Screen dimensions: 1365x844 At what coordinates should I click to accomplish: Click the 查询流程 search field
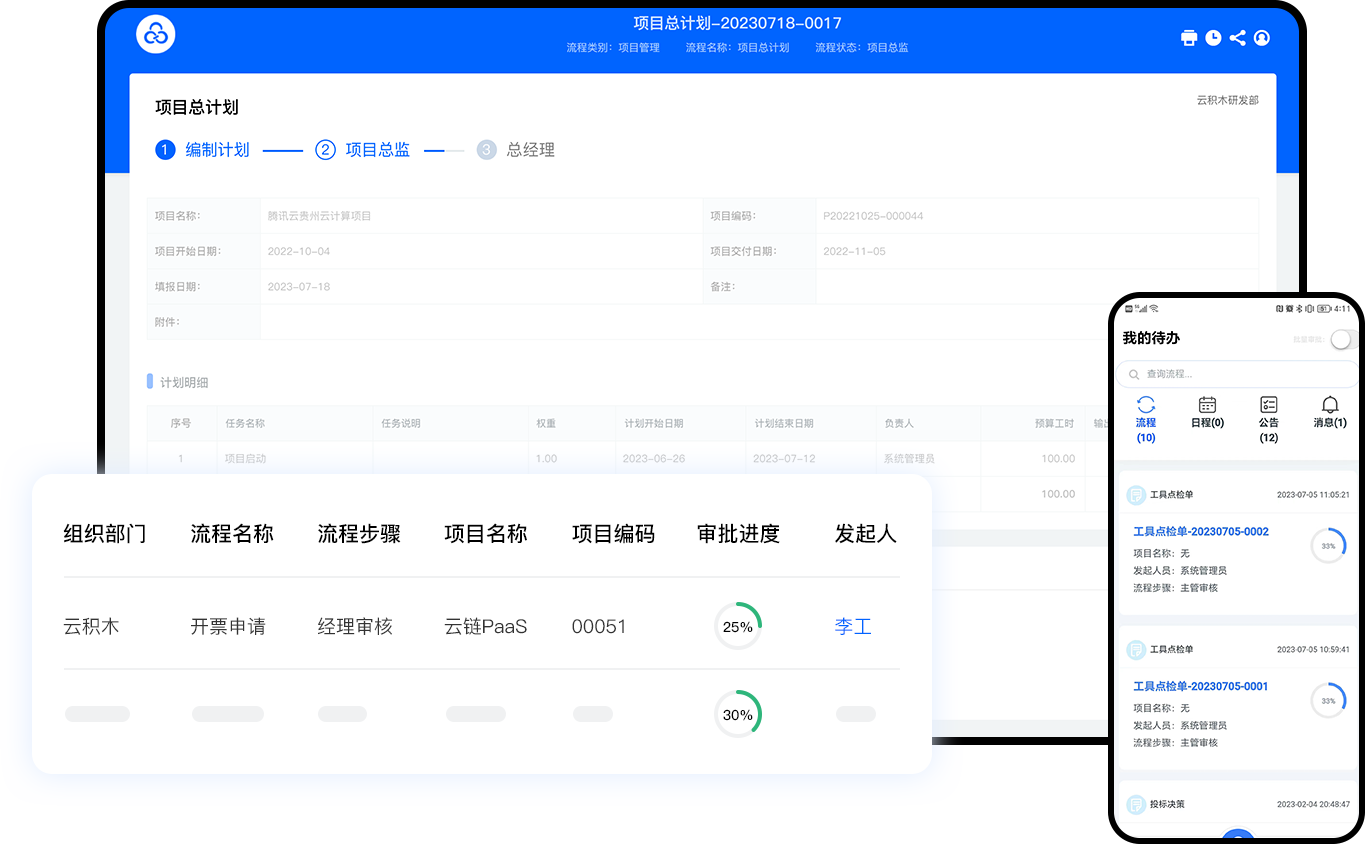click(x=1236, y=374)
